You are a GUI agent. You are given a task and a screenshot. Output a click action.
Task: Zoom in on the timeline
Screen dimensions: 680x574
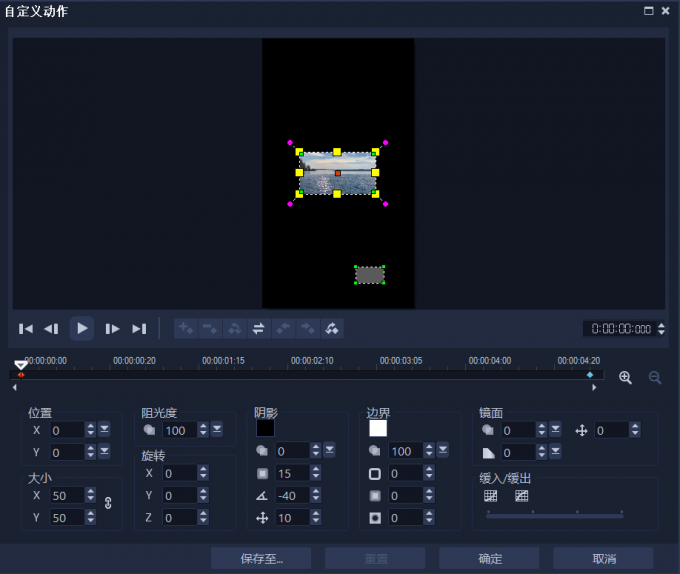coord(626,377)
